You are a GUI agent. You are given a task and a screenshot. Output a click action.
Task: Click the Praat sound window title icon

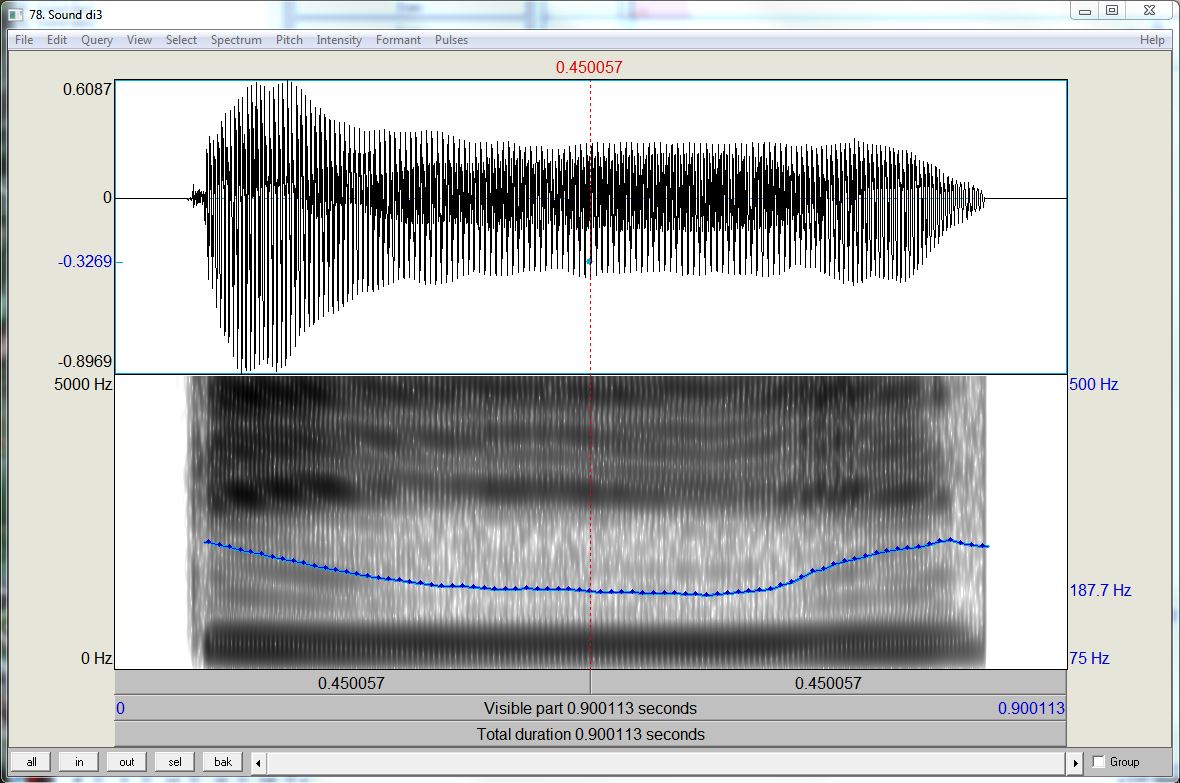[x=15, y=14]
